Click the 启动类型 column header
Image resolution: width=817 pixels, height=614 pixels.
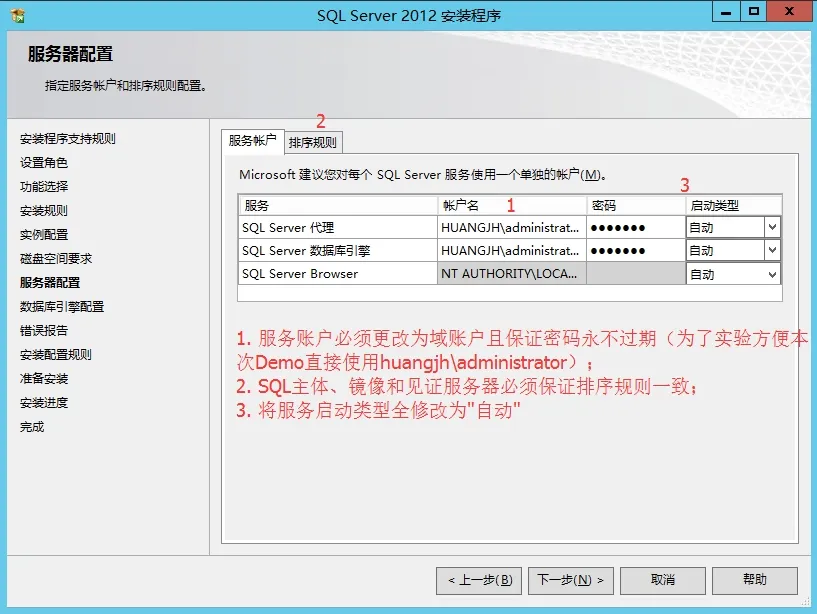(x=734, y=205)
